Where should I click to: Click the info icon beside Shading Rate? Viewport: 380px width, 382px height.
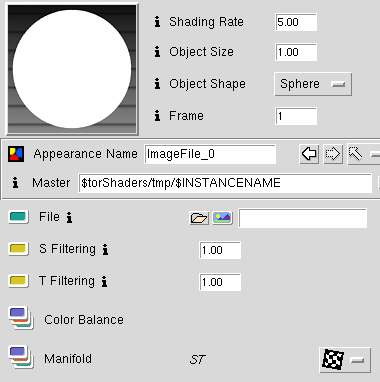tap(157, 22)
